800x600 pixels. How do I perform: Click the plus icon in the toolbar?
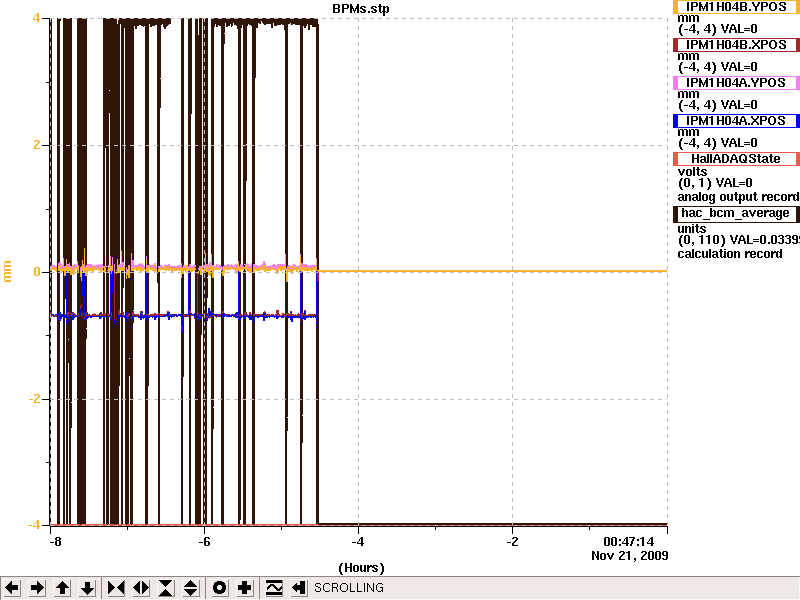tap(244, 588)
